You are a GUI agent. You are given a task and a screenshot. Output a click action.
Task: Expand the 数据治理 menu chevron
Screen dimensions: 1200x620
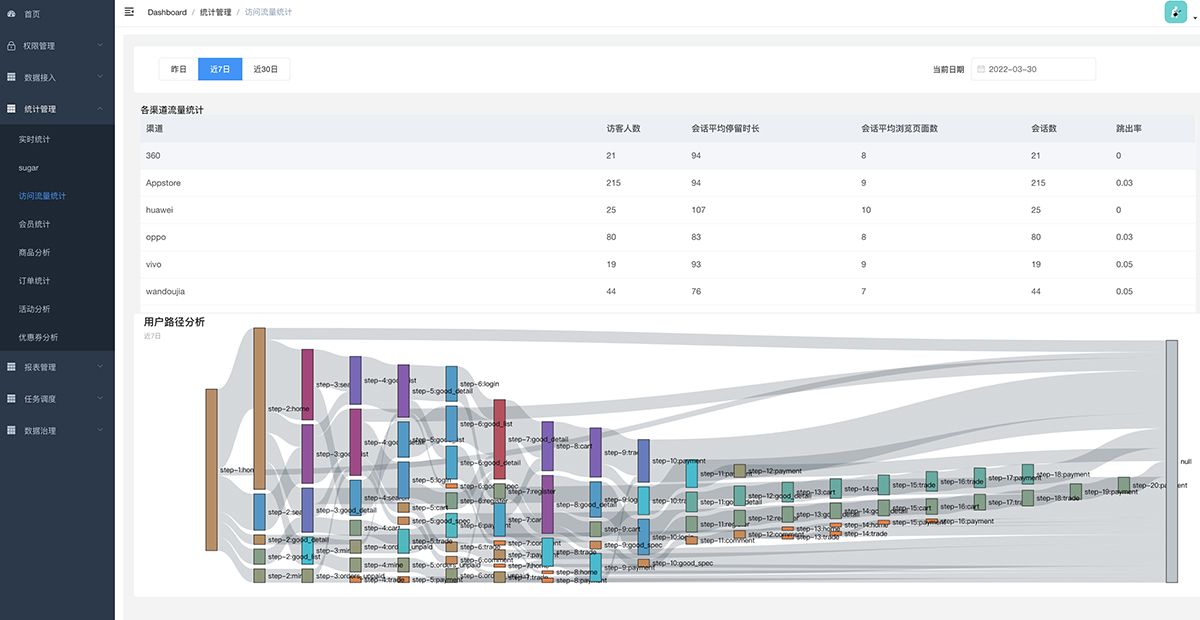[100, 430]
